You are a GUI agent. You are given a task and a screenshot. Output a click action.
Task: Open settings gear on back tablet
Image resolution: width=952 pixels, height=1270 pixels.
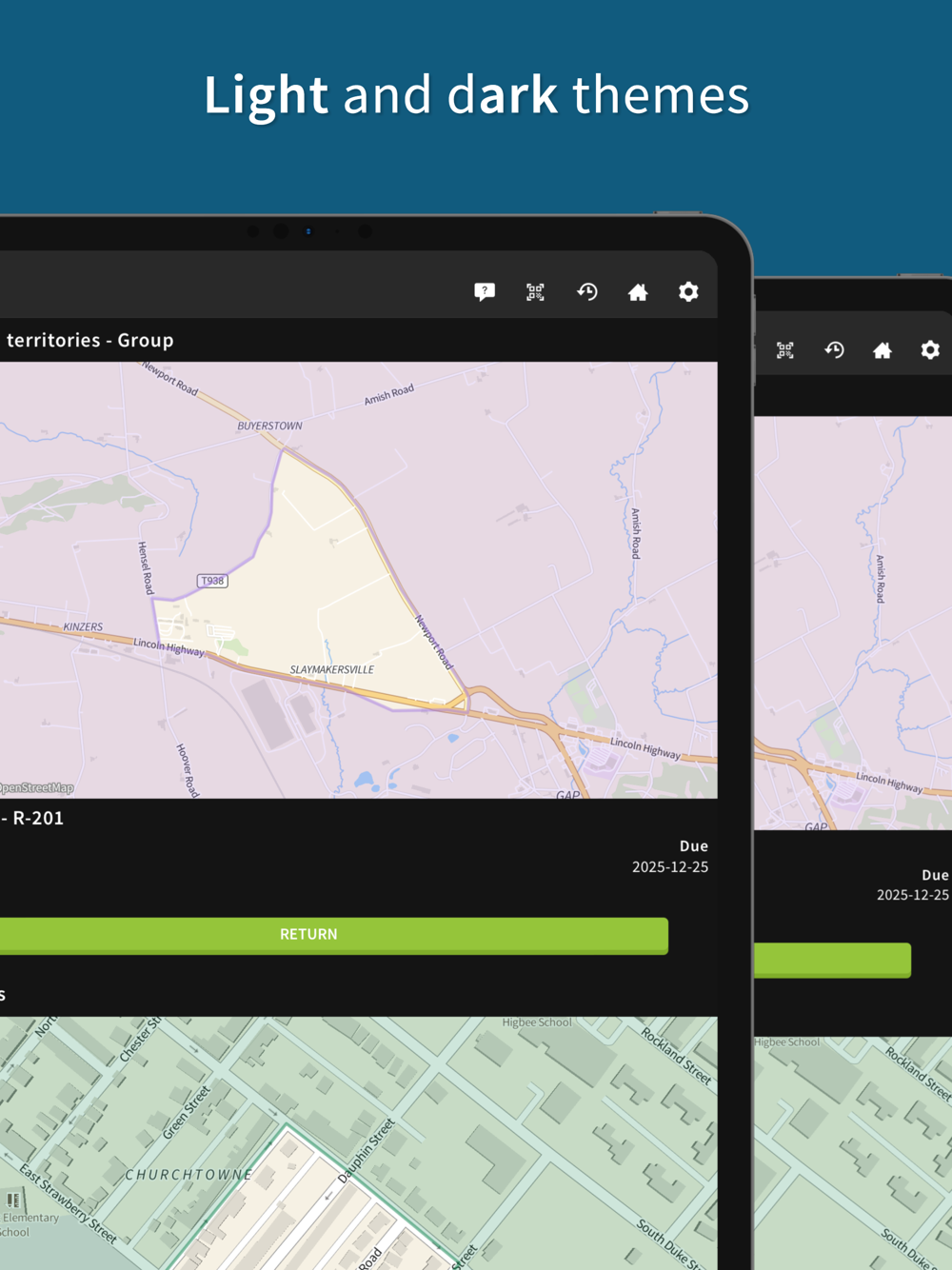click(930, 349)
